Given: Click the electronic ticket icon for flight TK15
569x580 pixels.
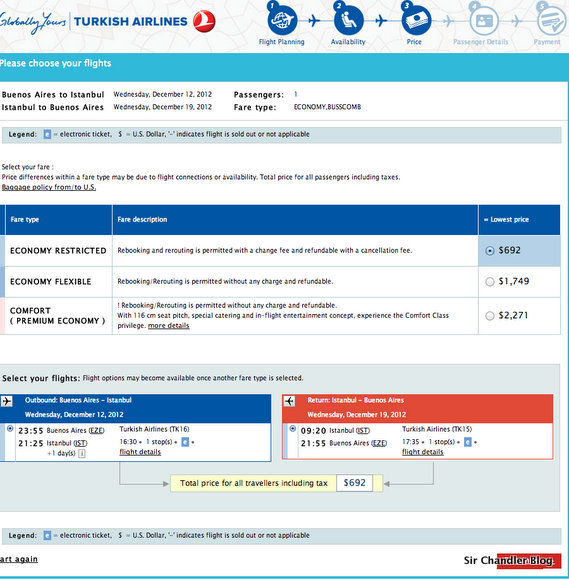Looking at the screenshot, I should click(468, 442).
